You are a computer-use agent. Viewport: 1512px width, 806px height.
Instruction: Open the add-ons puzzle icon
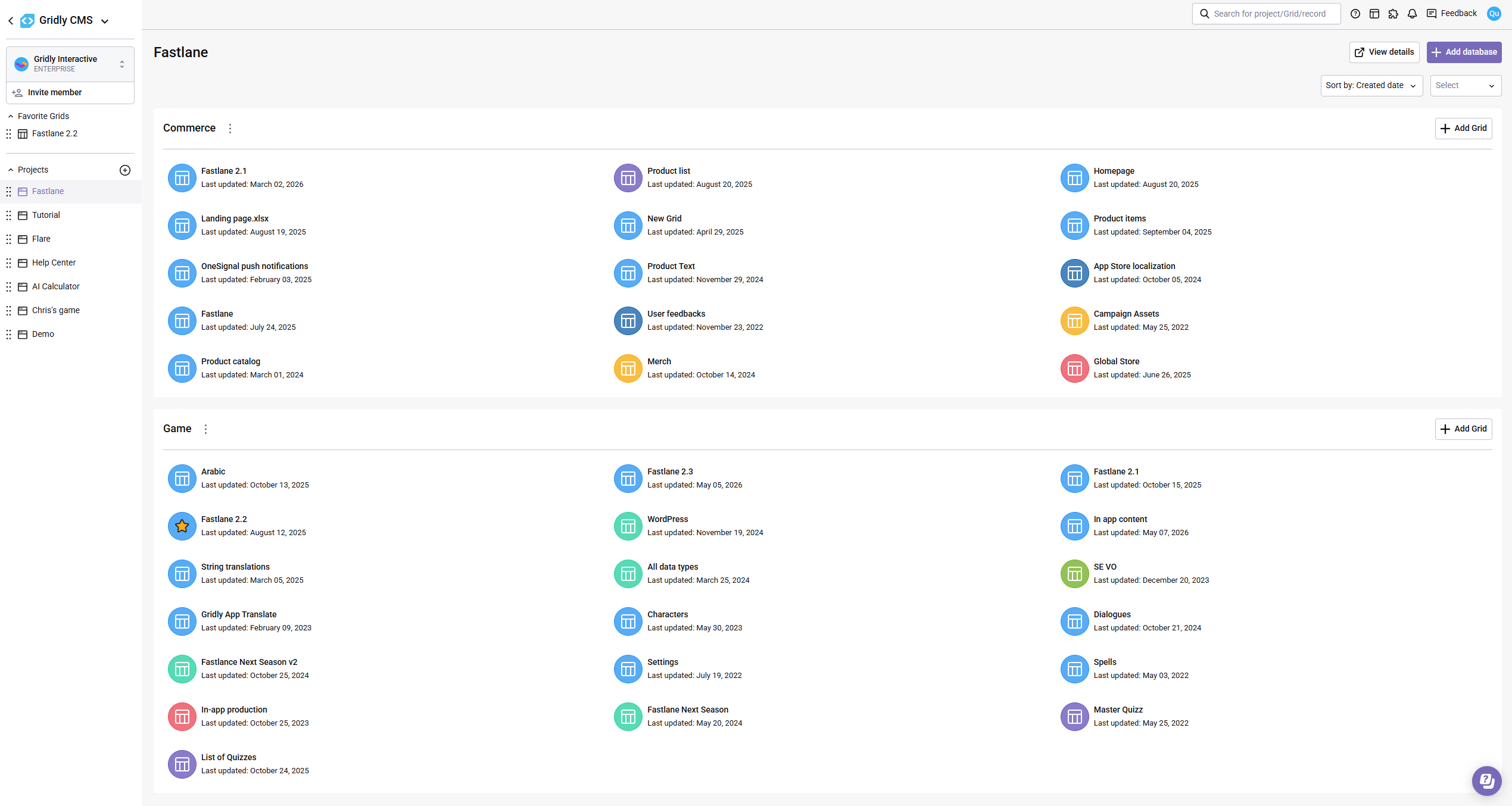(x=1393, y=14)
